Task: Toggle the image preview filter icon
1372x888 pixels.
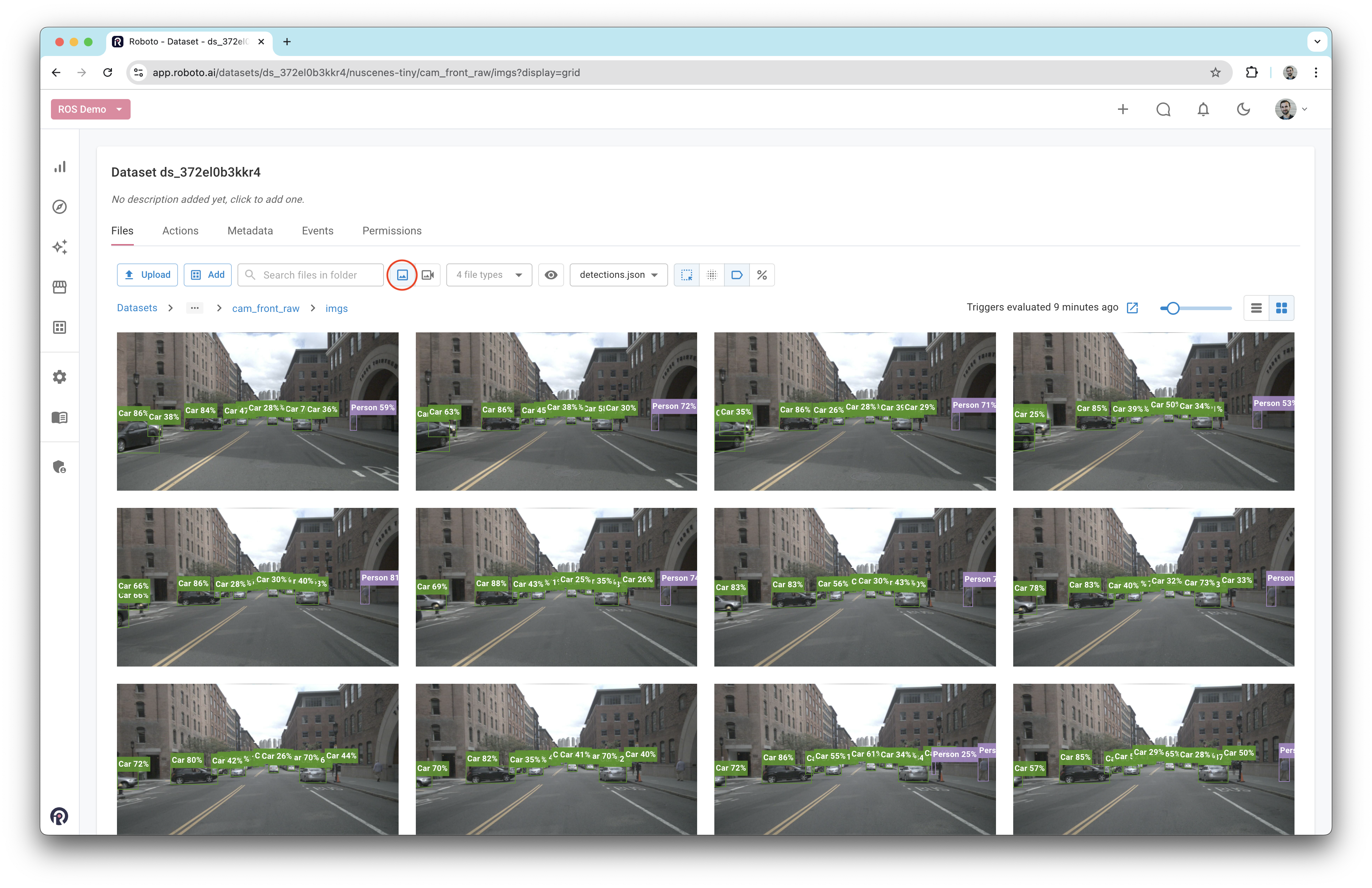Action: (402, 275)
